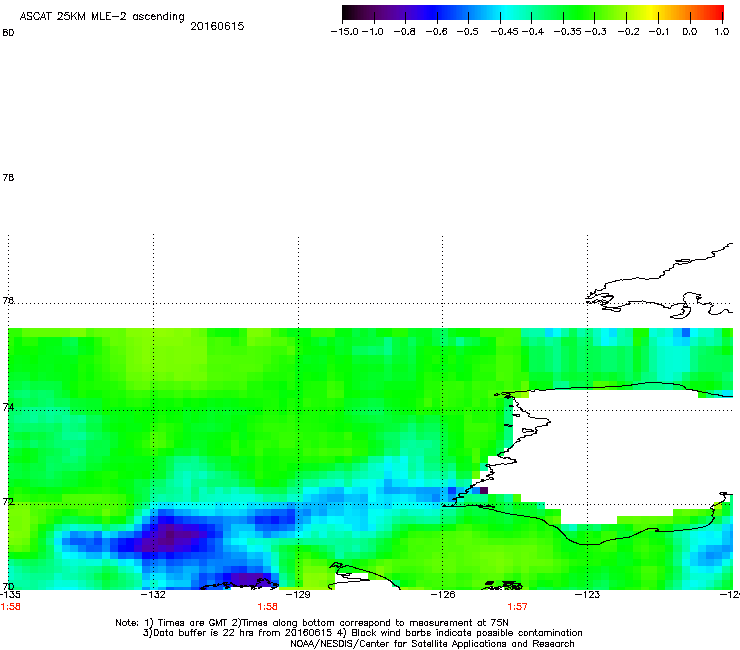
Task: Click the -0.6 color bar label
Action: (x=436, y=32)
